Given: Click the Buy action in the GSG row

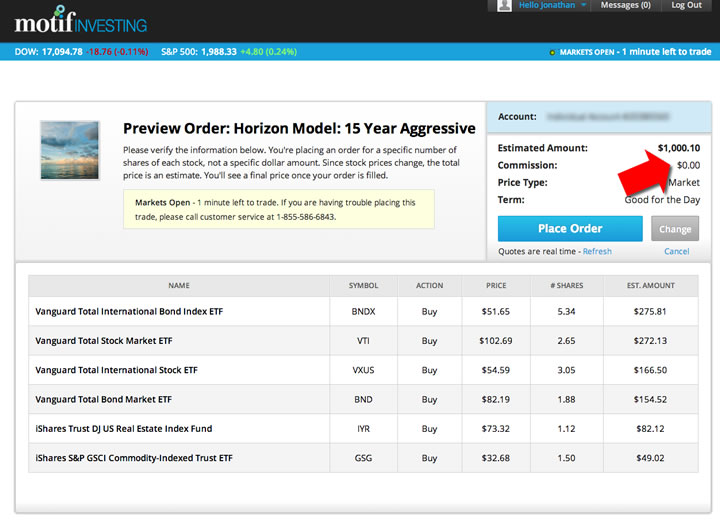Looking at the screenshot, I should 429,458.
